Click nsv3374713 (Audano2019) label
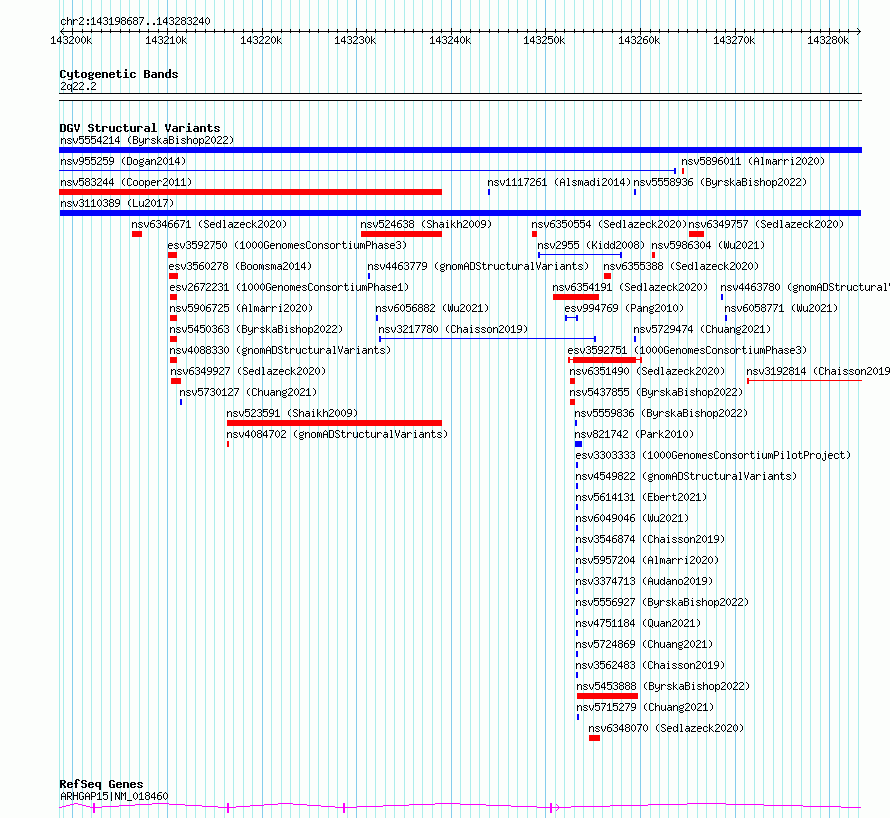Screen dimensions: 890x818 pyautogui.click(x=644, y=581)
